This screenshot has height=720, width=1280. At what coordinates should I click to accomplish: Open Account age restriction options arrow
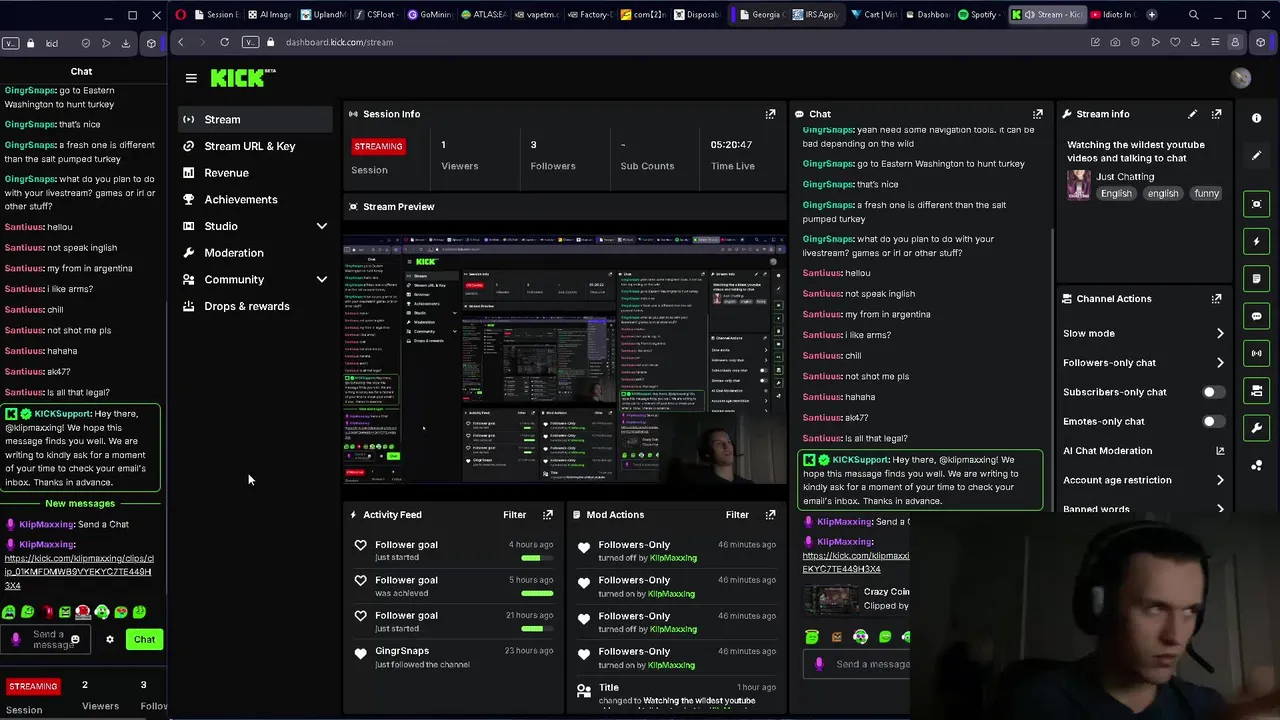point(1219,480)
